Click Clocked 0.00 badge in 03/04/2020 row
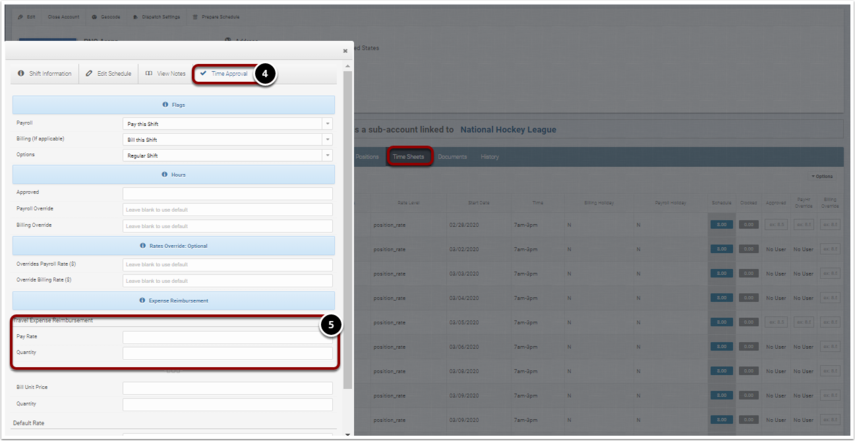 (749, 298)
